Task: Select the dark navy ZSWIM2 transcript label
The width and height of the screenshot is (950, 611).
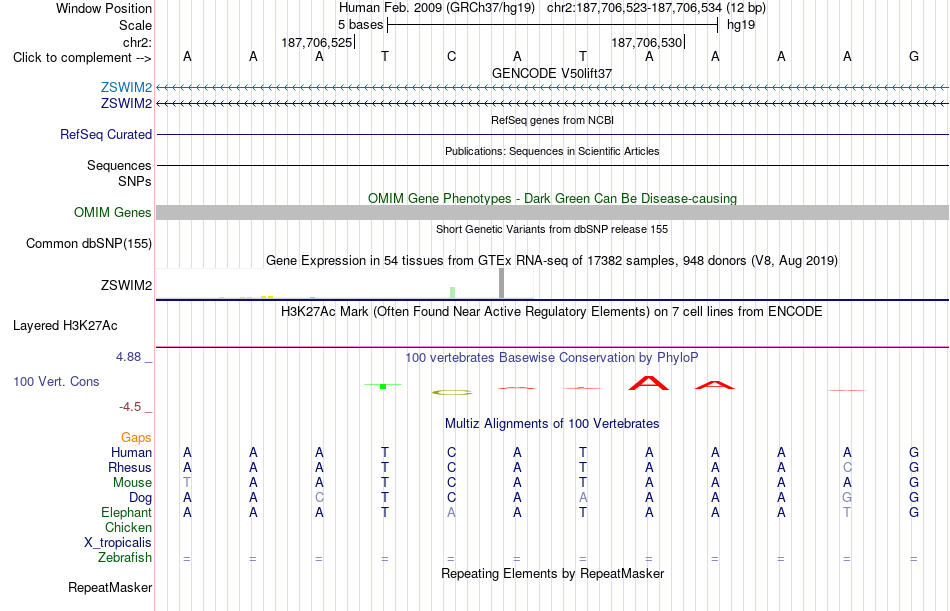Action: pyautogui.click(x=126, y=104)
